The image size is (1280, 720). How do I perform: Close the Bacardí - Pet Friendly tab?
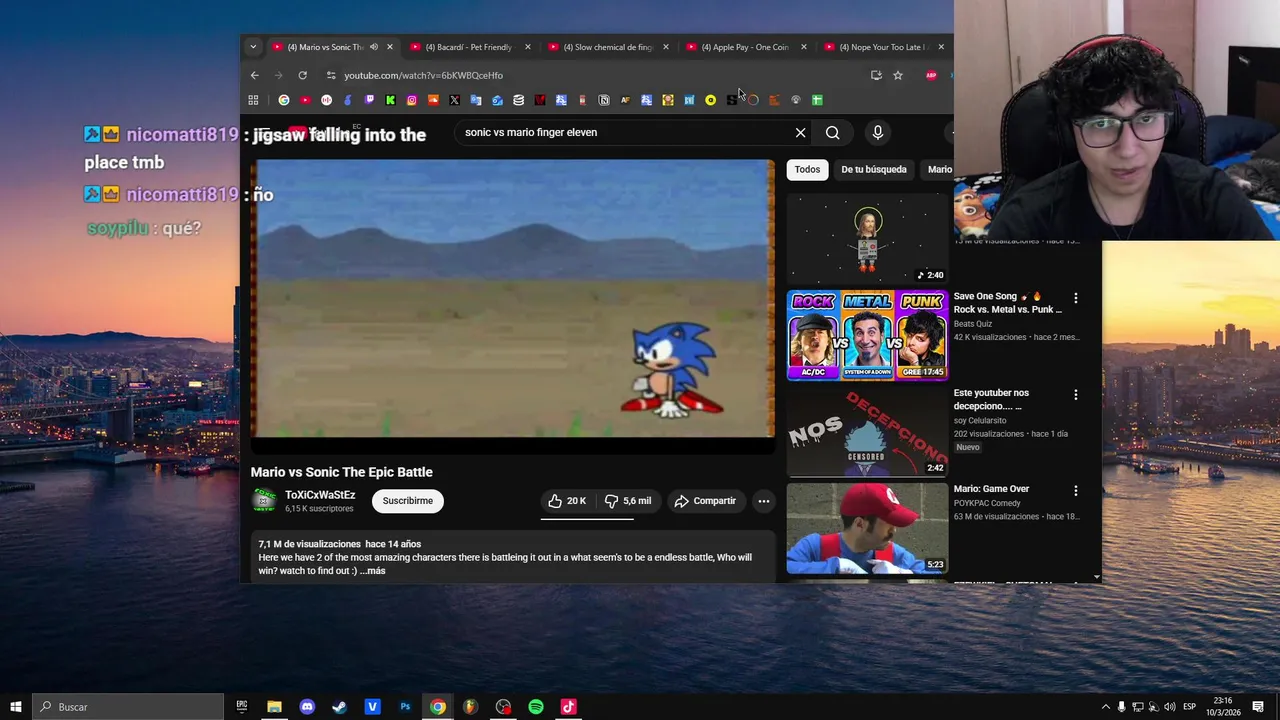point(528,47)
